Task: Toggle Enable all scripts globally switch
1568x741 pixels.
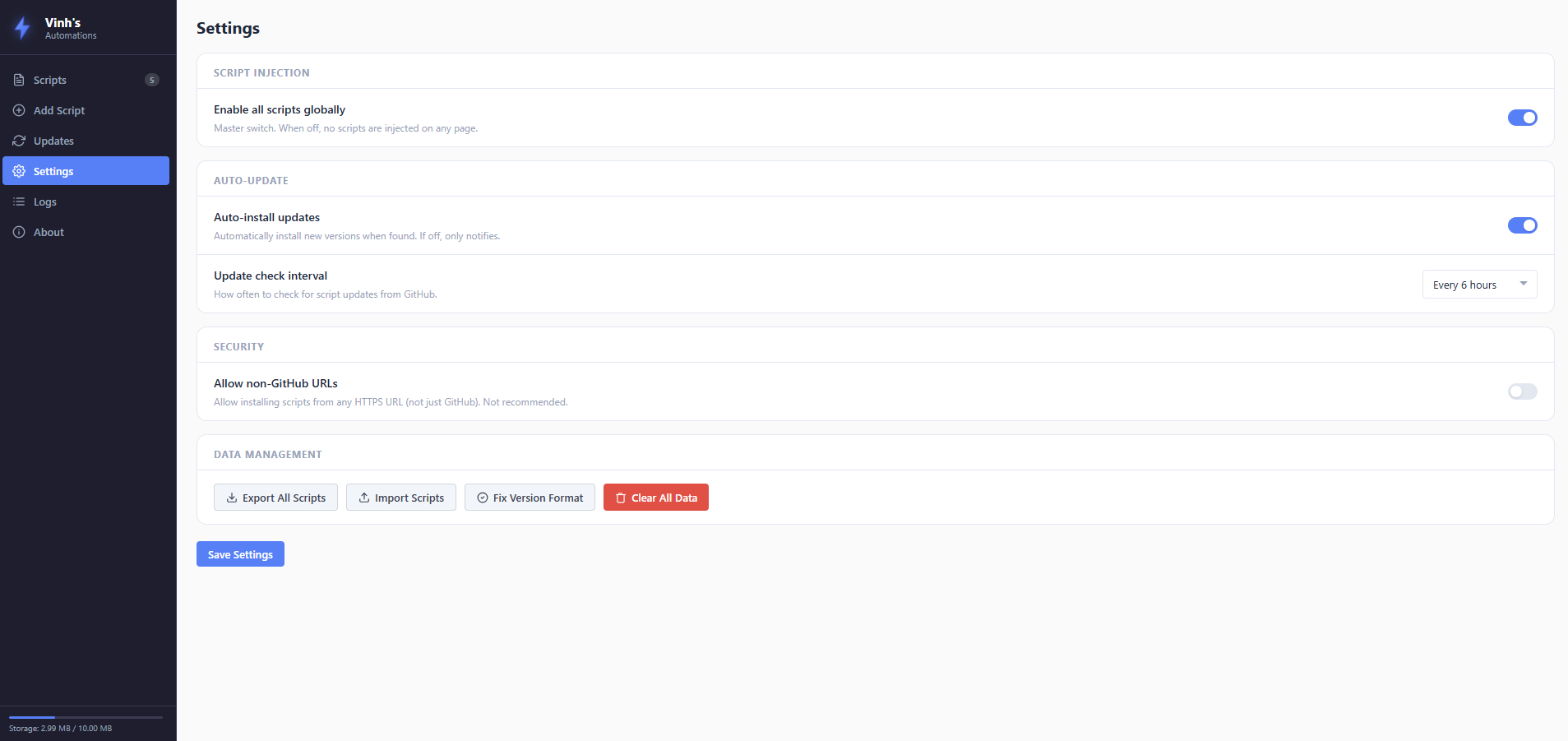Action: [x=1522, y=118]
